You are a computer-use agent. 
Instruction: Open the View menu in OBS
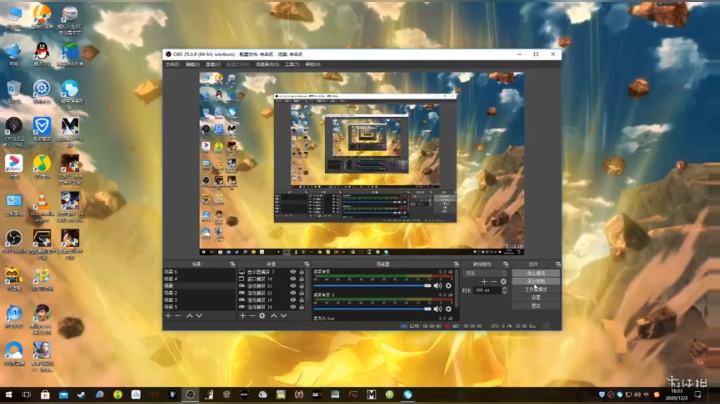click(x=213, y=65)
